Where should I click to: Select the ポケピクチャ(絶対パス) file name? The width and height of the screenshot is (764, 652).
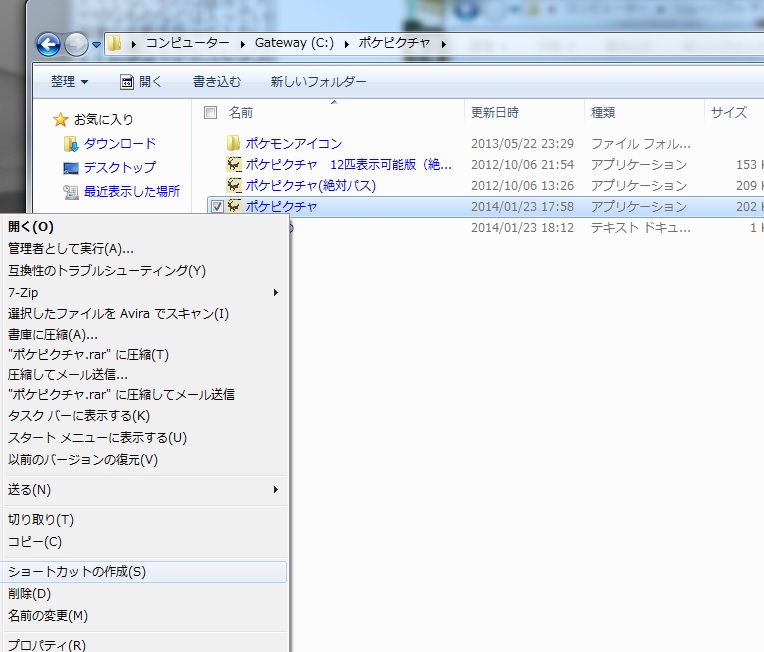[x=310, y=185]
